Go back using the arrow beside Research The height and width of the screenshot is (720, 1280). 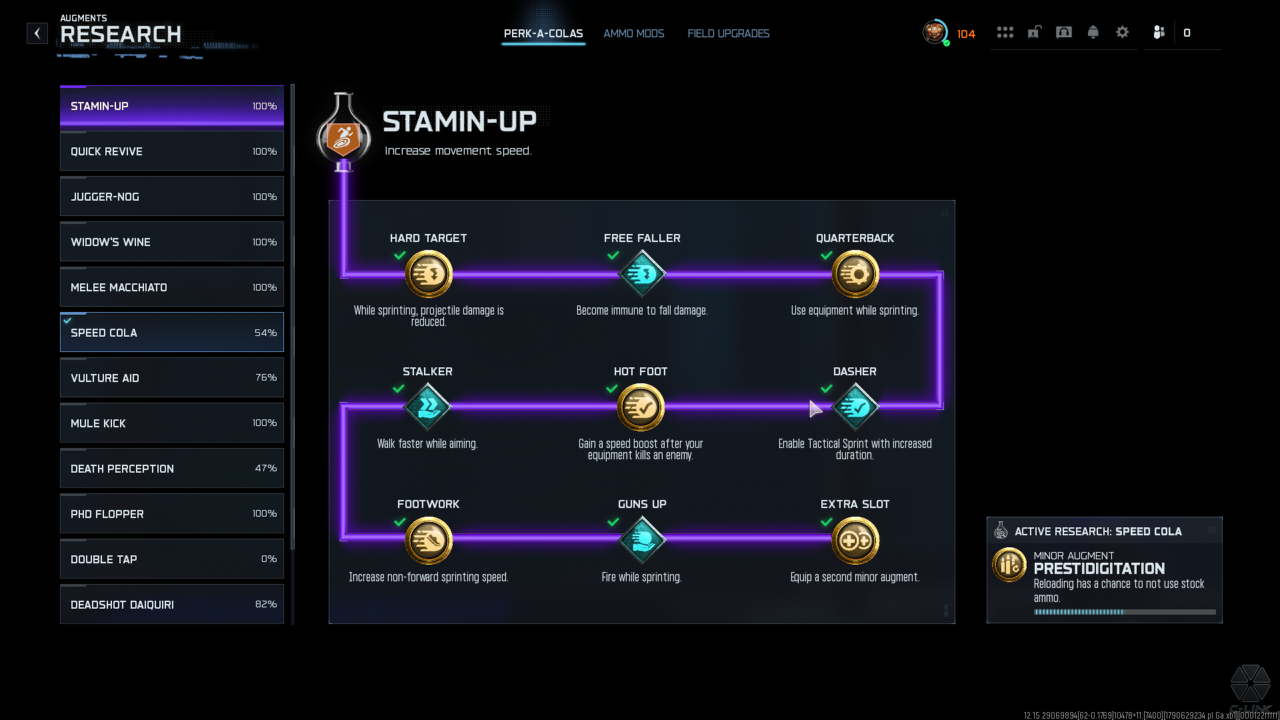click(x=37, y=33)
